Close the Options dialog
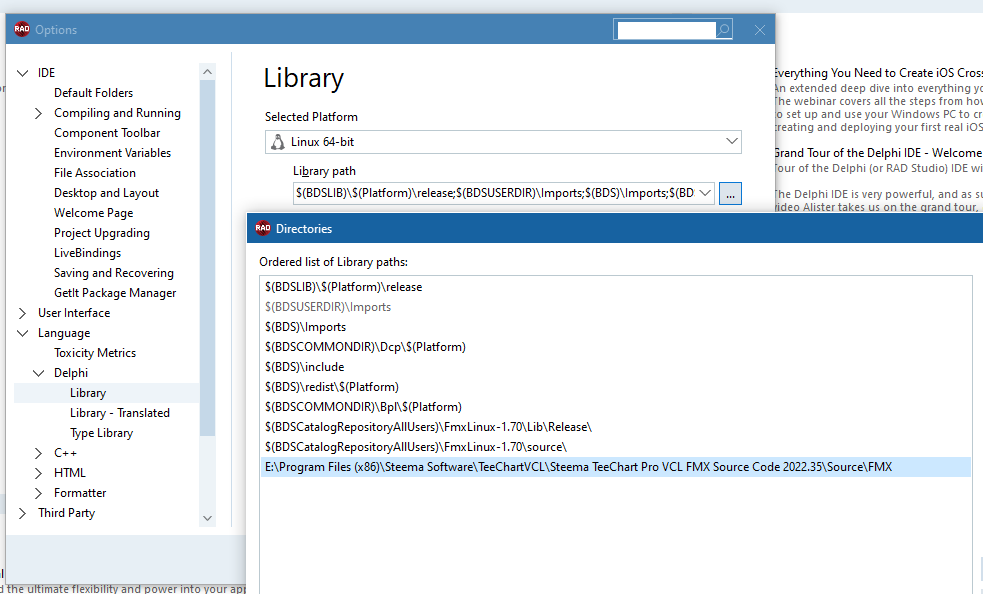This screenshot has height=594, width=983. (x=760, y=29)
